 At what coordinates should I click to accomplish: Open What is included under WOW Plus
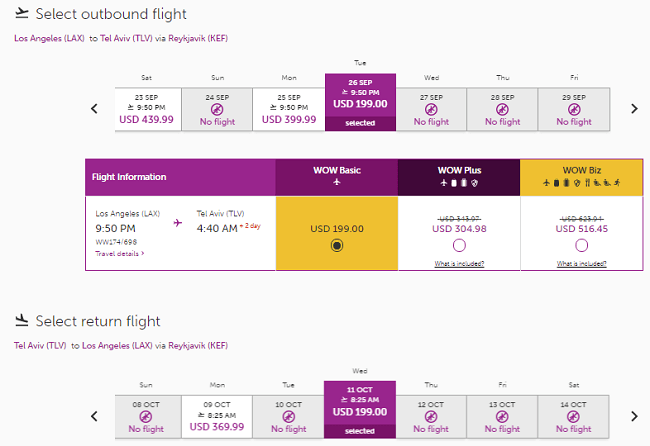pos(459,264)
